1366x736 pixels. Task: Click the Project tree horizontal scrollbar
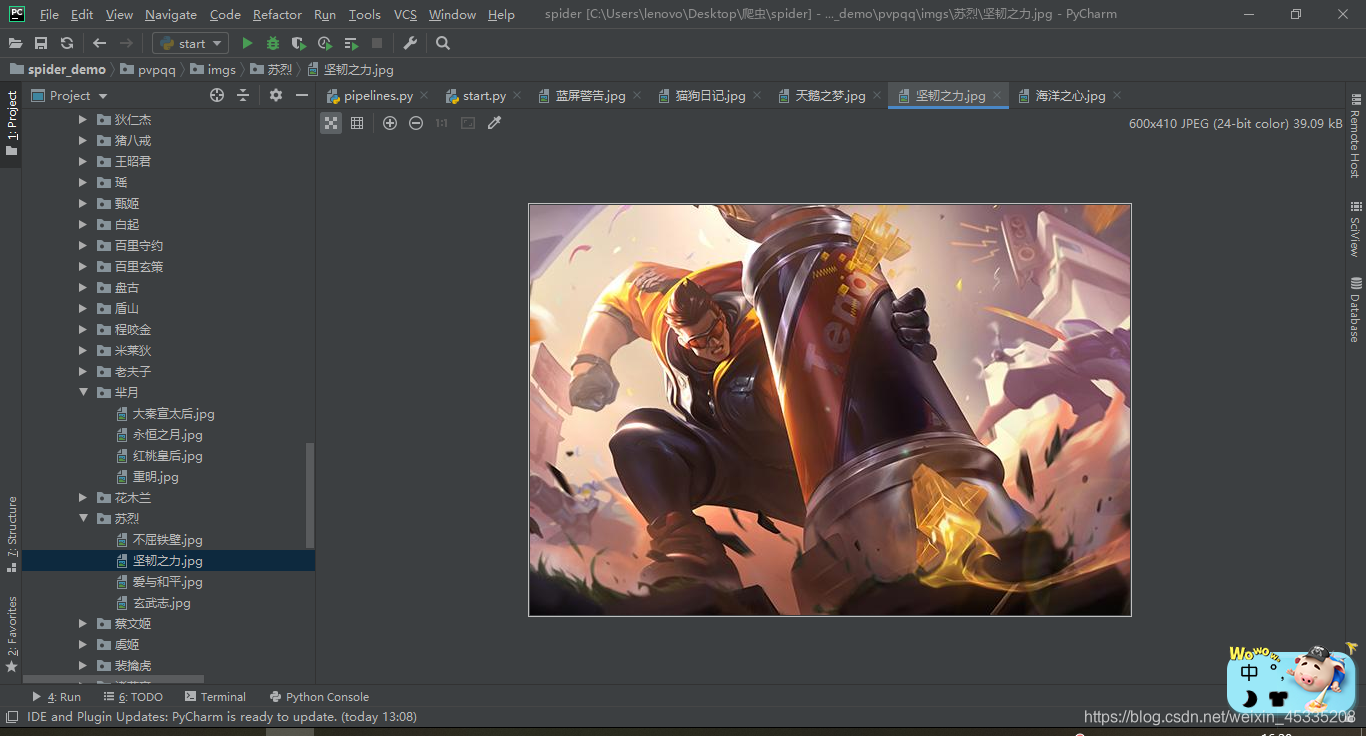[113, 680]
